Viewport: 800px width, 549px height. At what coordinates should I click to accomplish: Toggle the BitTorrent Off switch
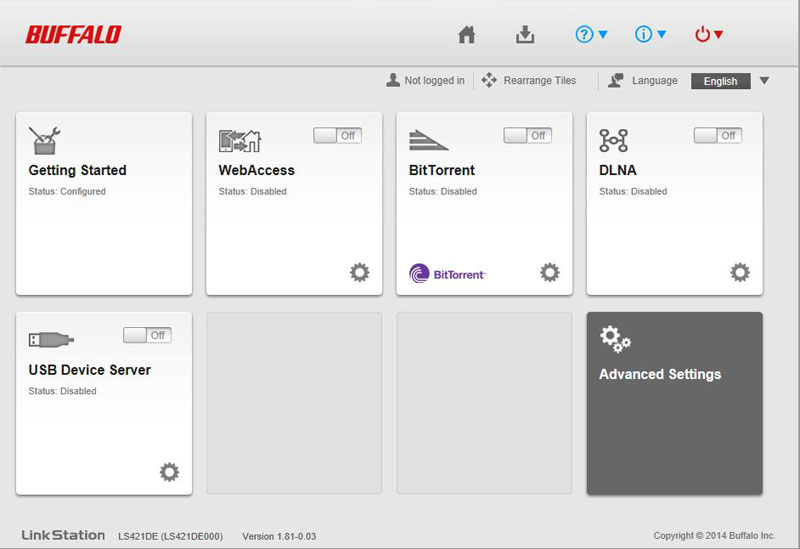[x=528, y=136]
